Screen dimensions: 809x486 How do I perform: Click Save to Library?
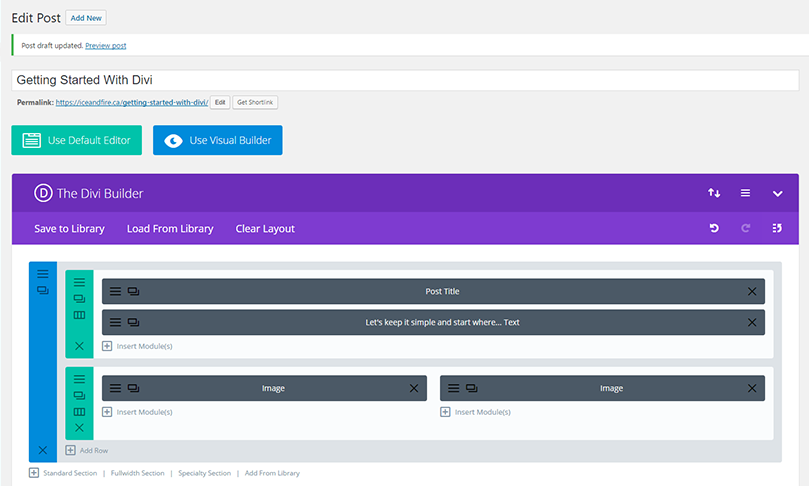69,229
